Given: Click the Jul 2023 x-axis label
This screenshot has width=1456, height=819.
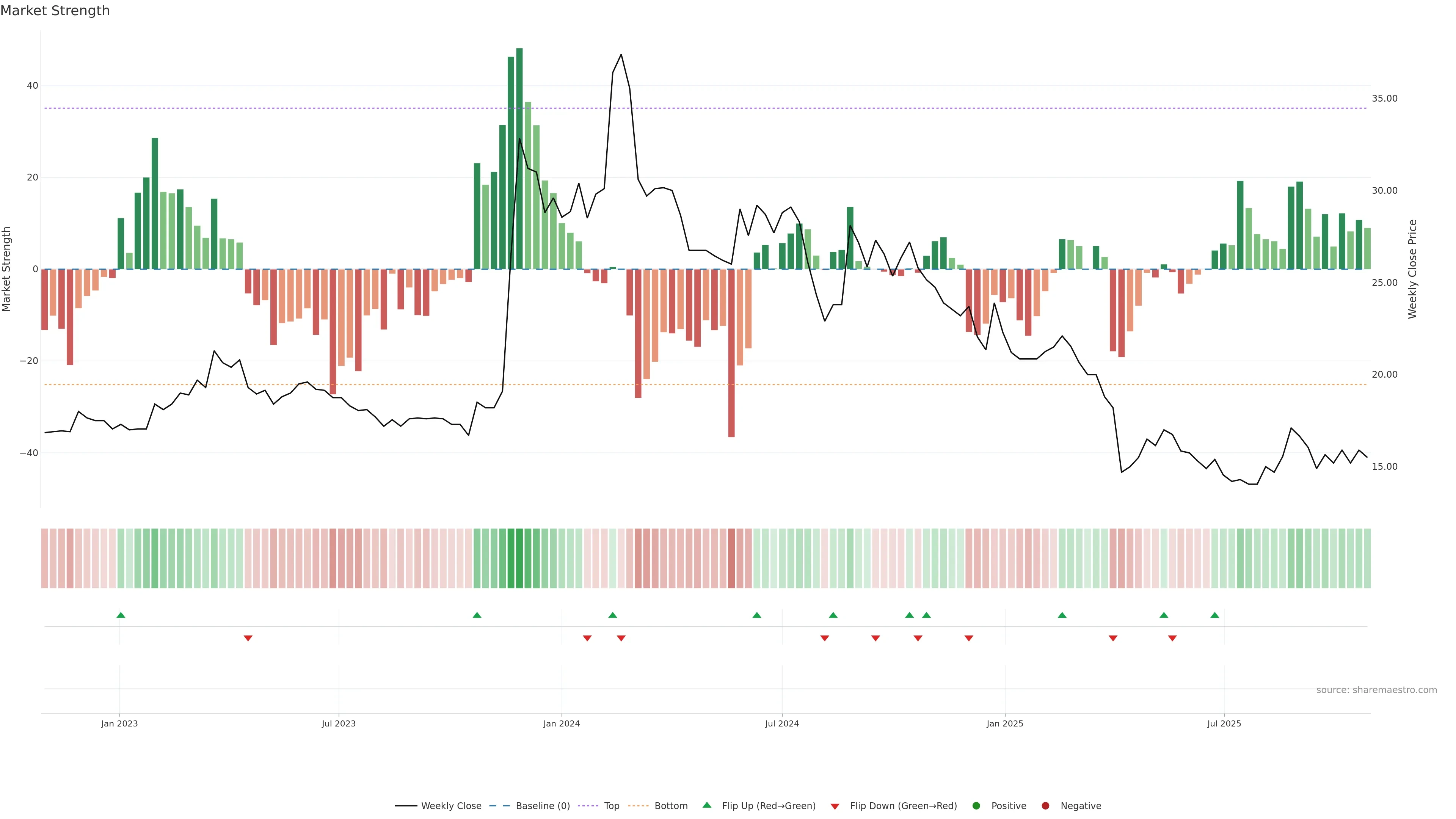Looking at the screenshot, I should 339,723.
